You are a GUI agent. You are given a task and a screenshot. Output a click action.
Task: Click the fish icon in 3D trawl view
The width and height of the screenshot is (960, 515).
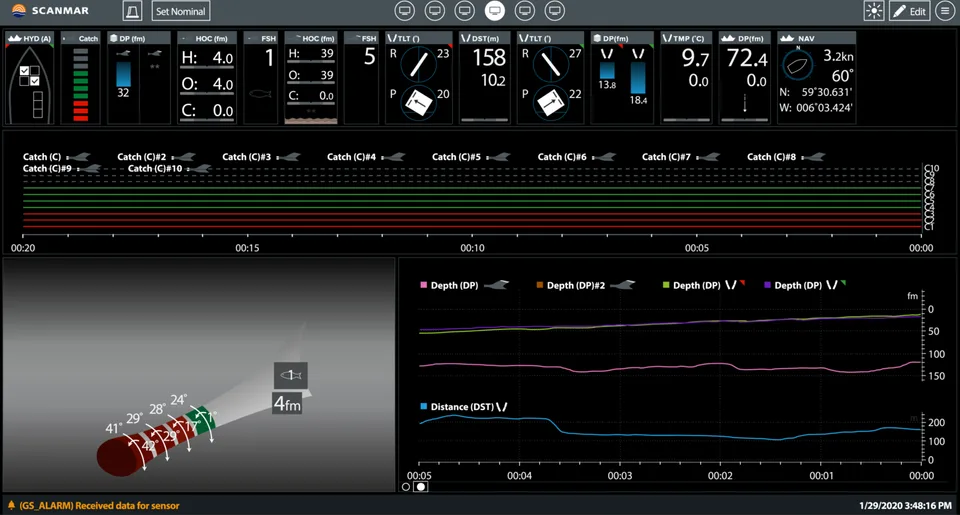[290, 375]
